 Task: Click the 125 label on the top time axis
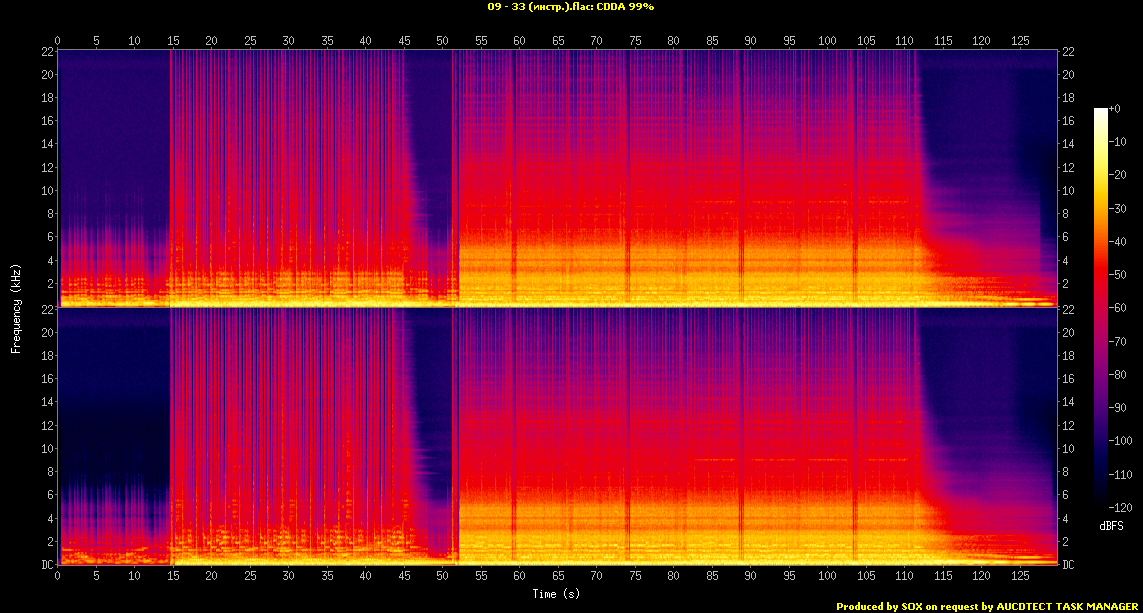click(x=1020, y=41)
